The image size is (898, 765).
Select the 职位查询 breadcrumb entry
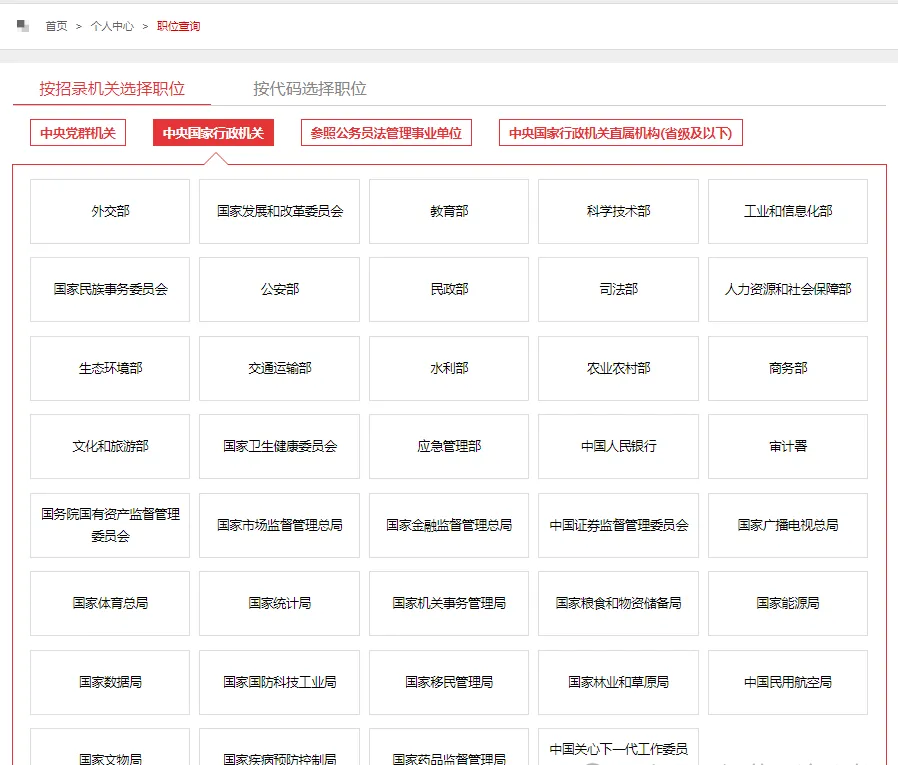pyautogui.click(x=176, y=26)
